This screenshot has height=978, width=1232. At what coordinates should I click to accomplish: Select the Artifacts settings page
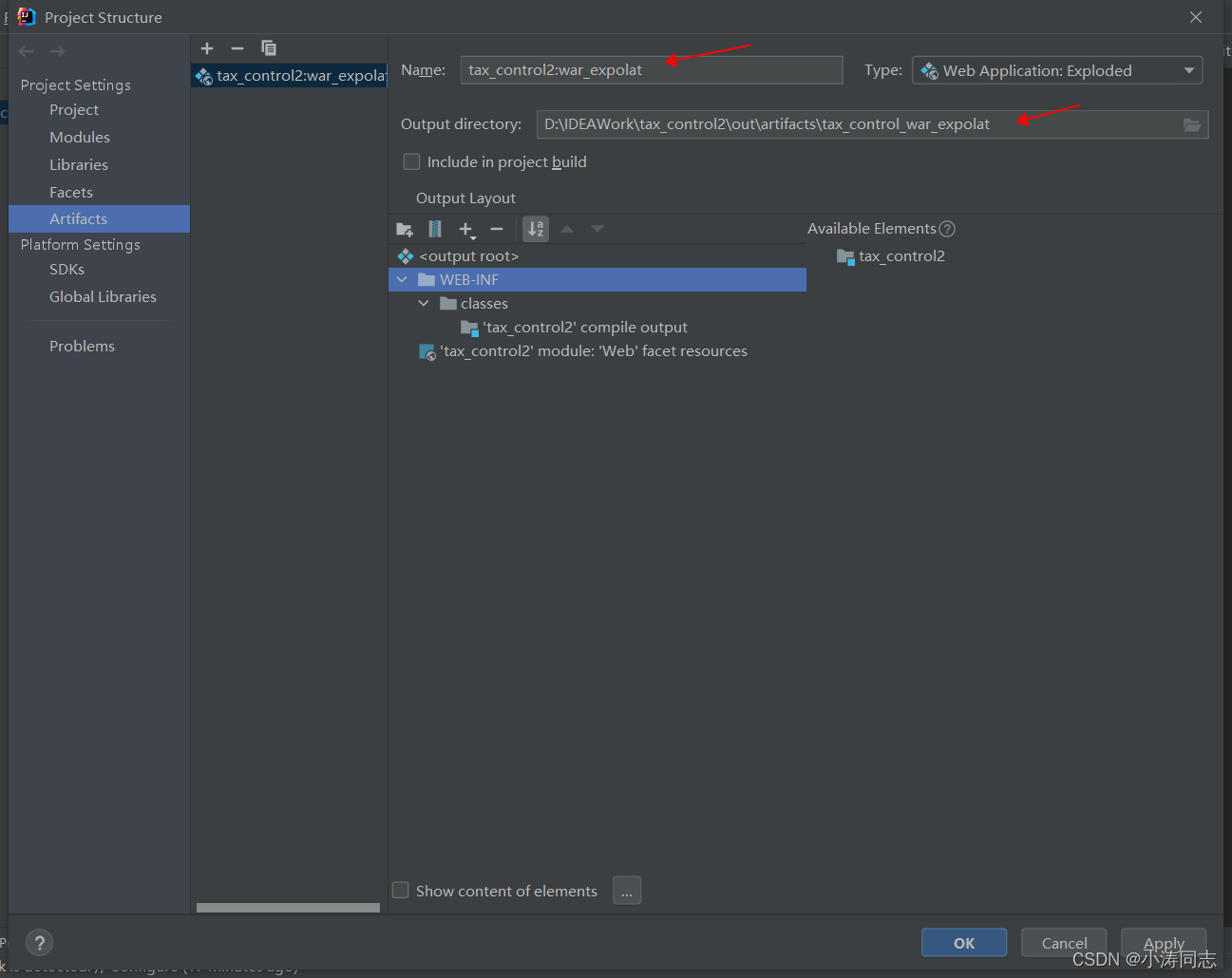click(x=100, y=218)
